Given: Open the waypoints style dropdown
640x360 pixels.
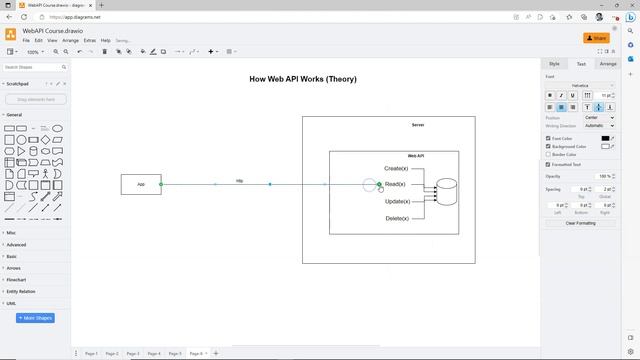Looking at the screenshot, I should coord(194,52).
